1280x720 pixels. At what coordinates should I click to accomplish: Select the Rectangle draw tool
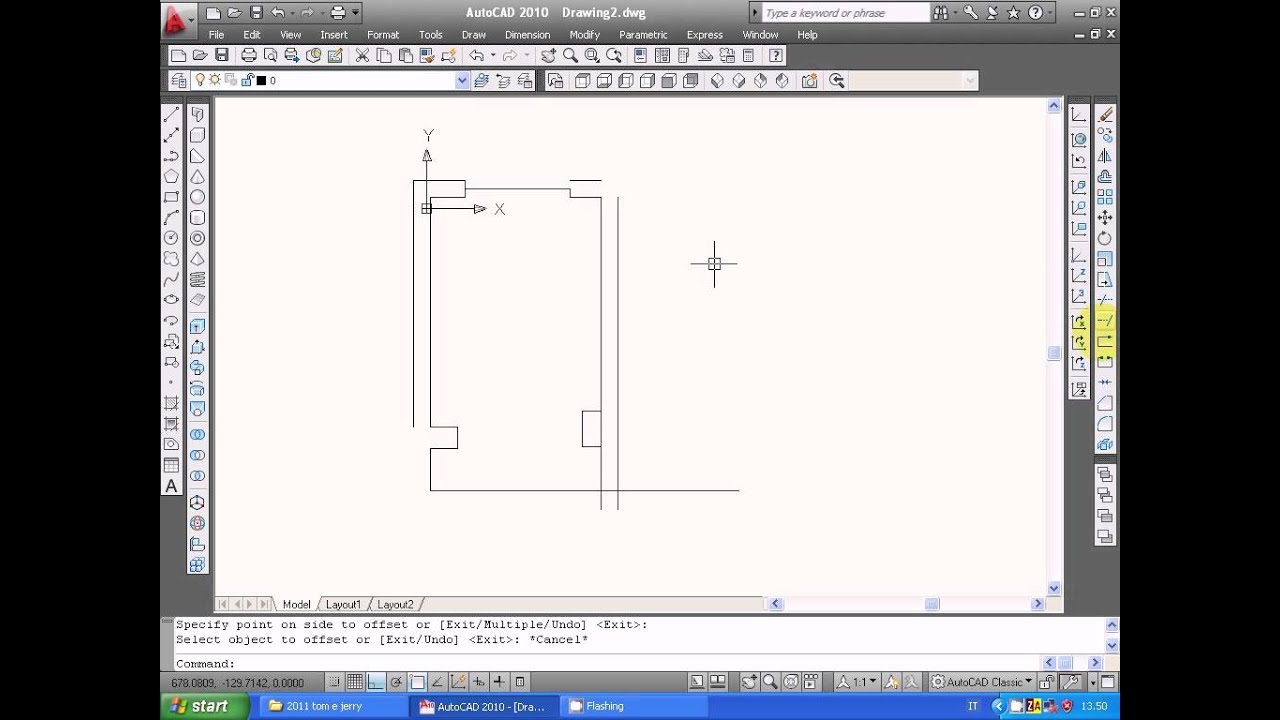171,197
